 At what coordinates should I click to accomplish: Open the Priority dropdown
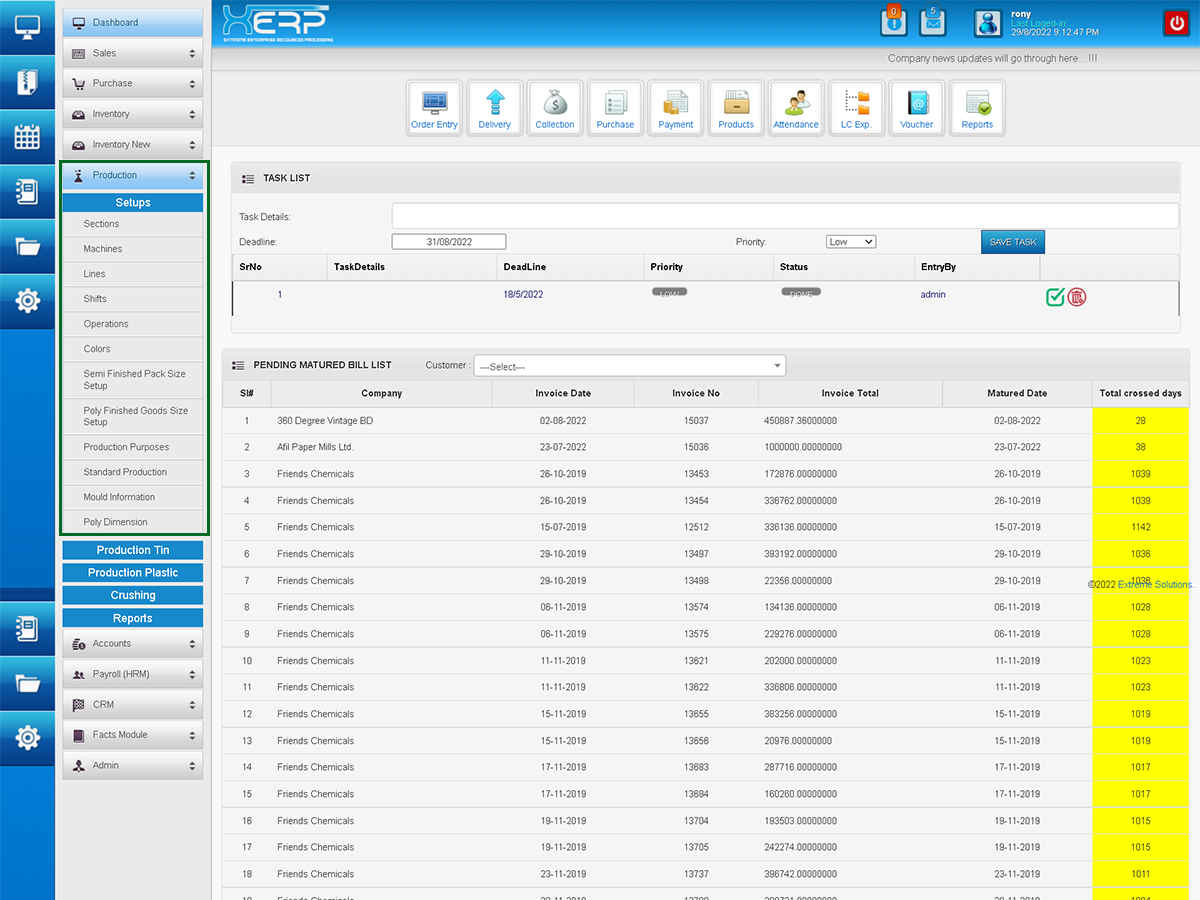coord(851,242)
